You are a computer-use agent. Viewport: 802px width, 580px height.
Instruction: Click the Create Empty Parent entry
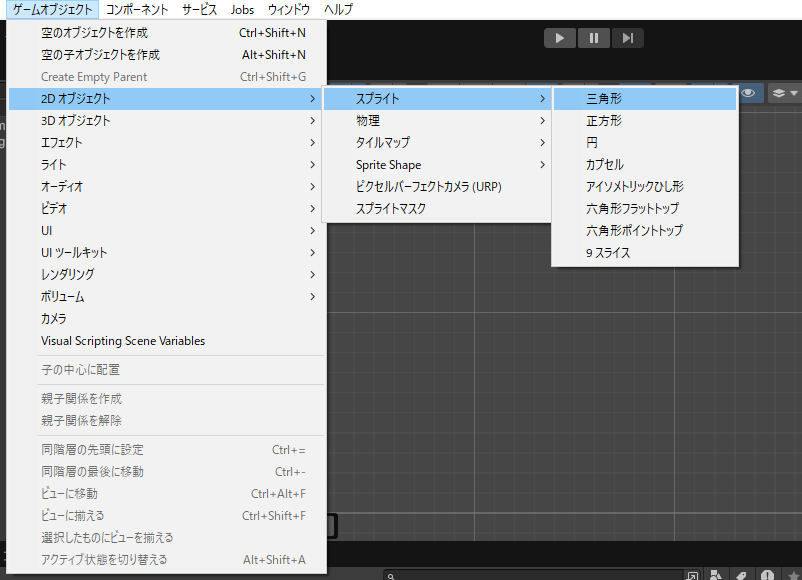(x=166, y=77)
